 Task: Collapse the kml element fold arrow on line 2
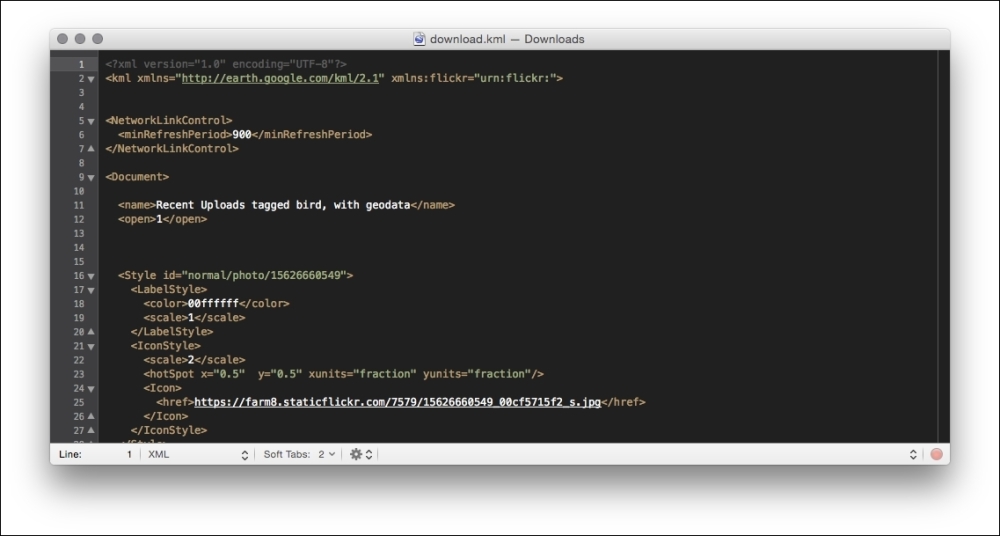pyautogui.click(x=91, y=79)
